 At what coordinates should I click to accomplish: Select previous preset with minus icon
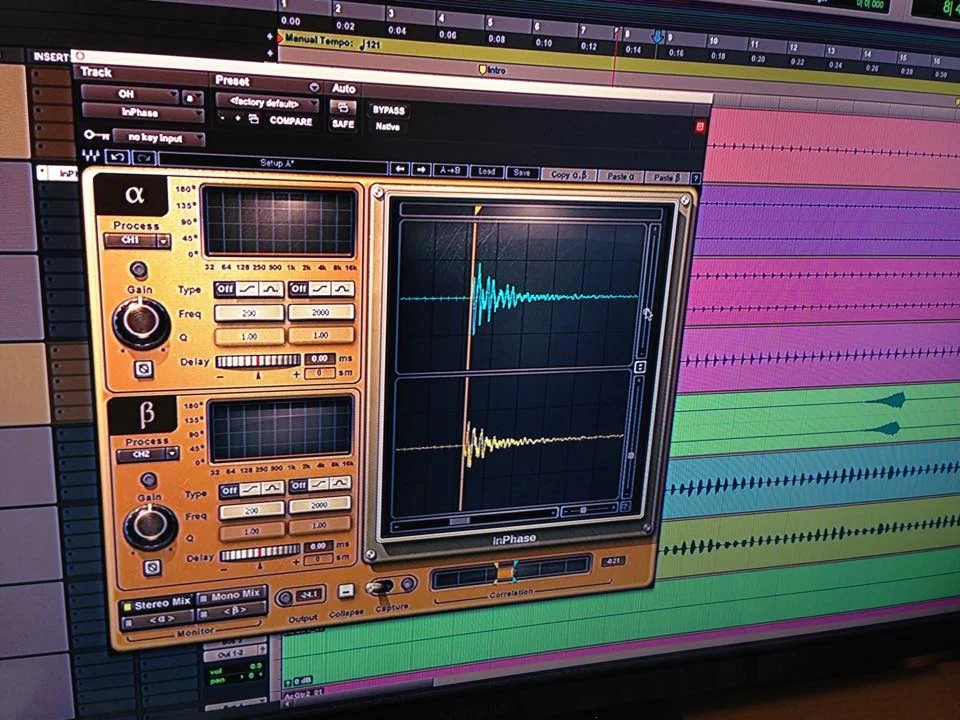click(x=223, y=118)
